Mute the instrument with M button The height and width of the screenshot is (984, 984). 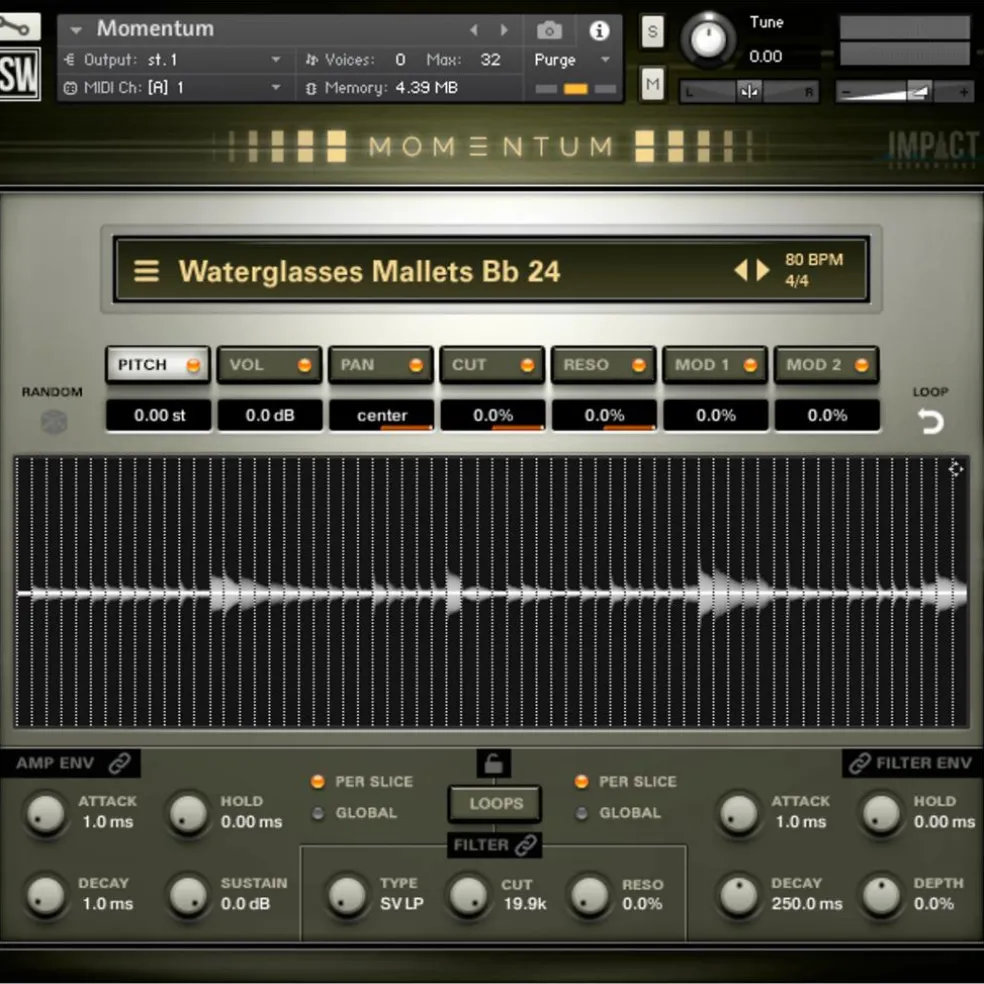click(x=653, y=83)
